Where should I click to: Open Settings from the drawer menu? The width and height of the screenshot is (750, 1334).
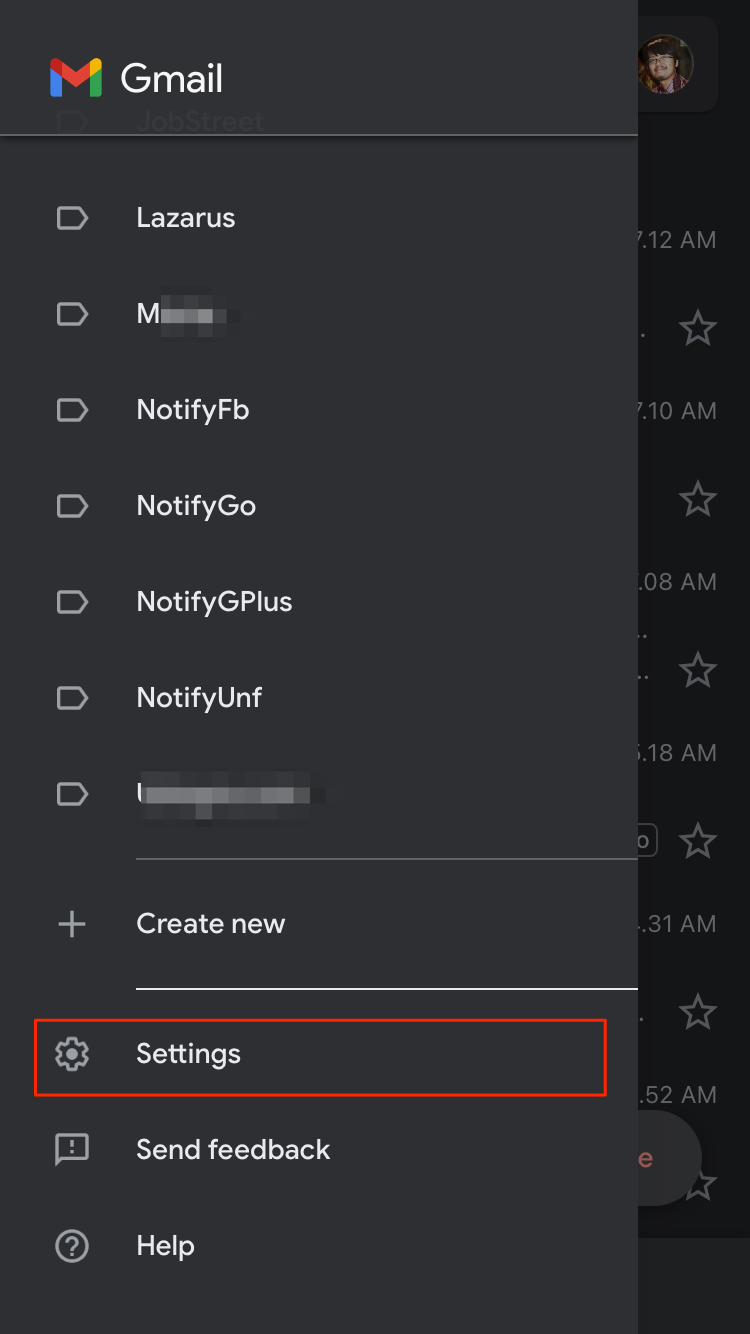(x=320, y=1055)
